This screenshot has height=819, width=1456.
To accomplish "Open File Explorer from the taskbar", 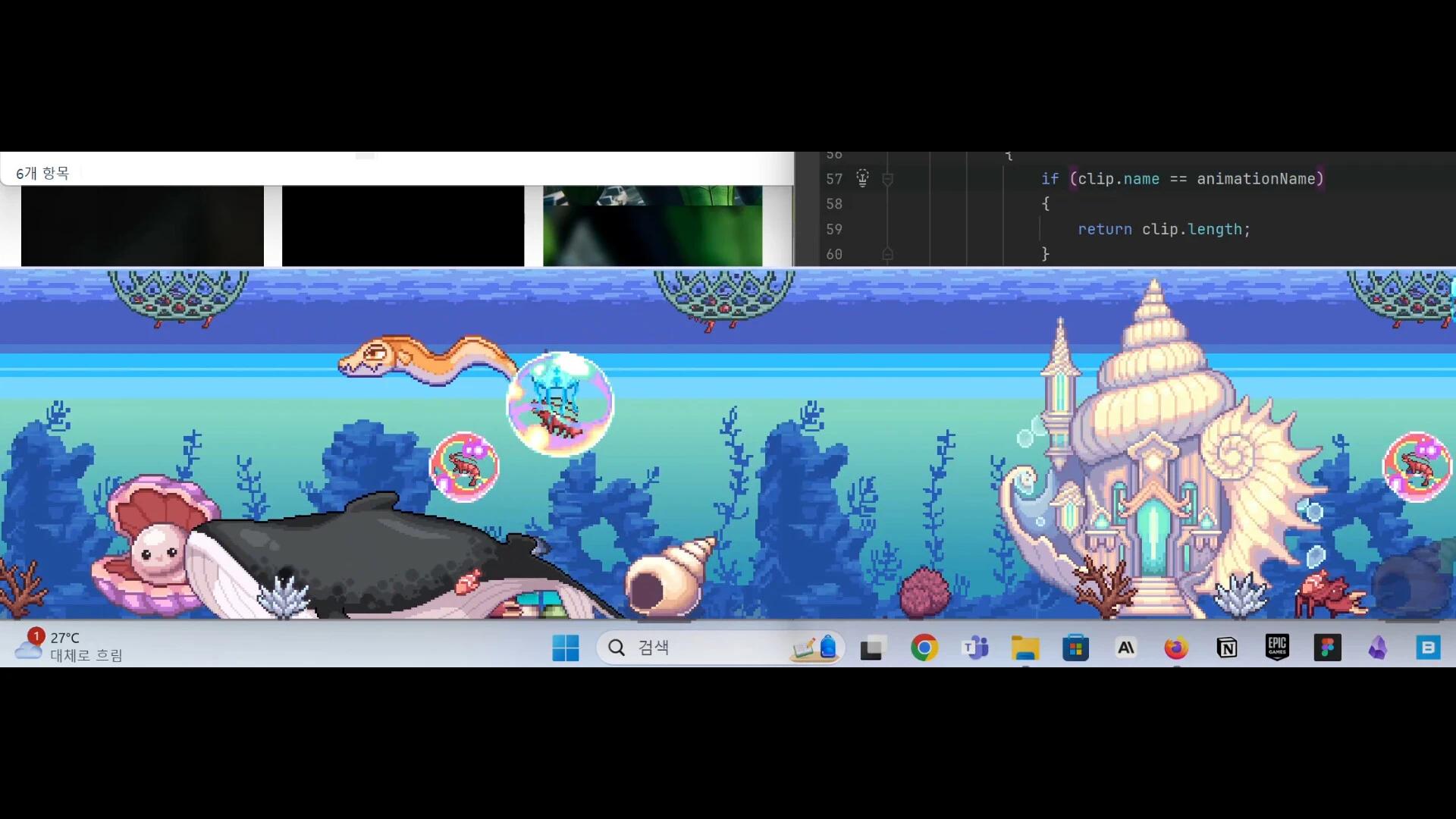I will tap(1027, 648).
